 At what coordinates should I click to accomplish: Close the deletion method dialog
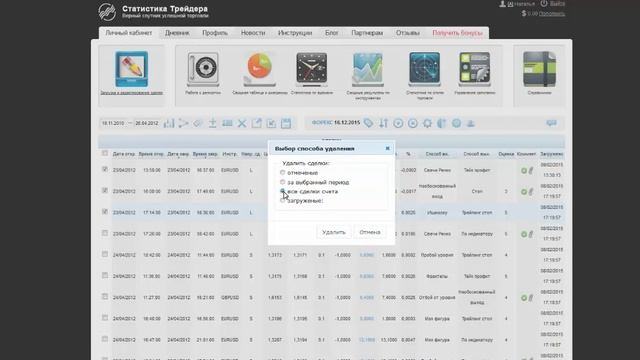(x=387, y=148)
